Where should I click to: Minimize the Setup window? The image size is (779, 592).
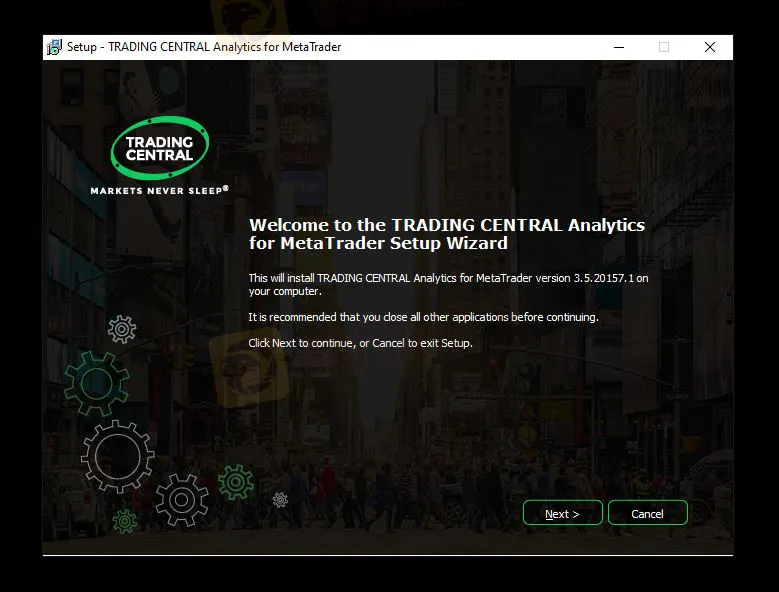619,47
